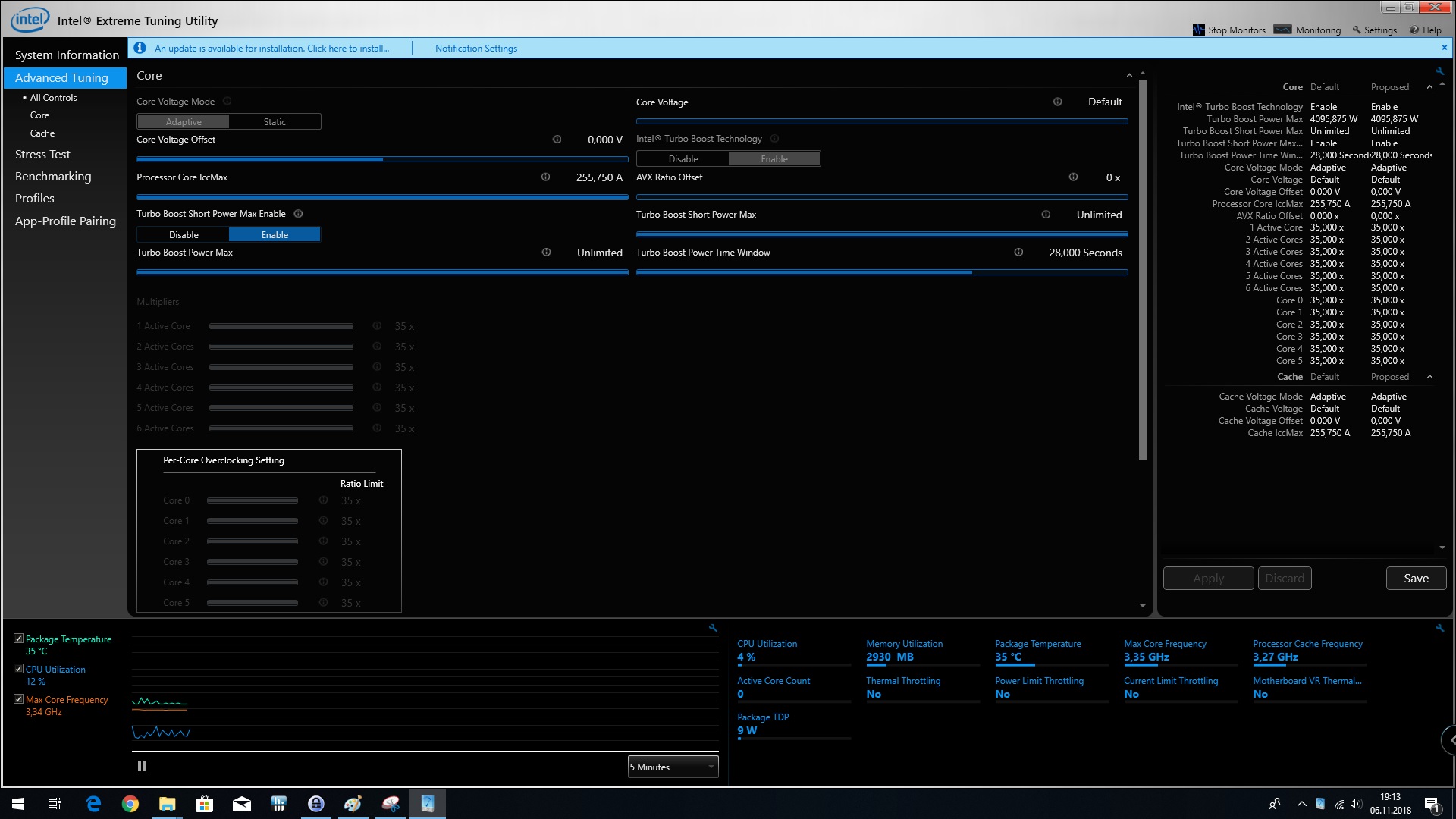1456x819 pixels.
Task: Set Core Voltage Mode to Adaptive
Action: (x=184, y=121)
